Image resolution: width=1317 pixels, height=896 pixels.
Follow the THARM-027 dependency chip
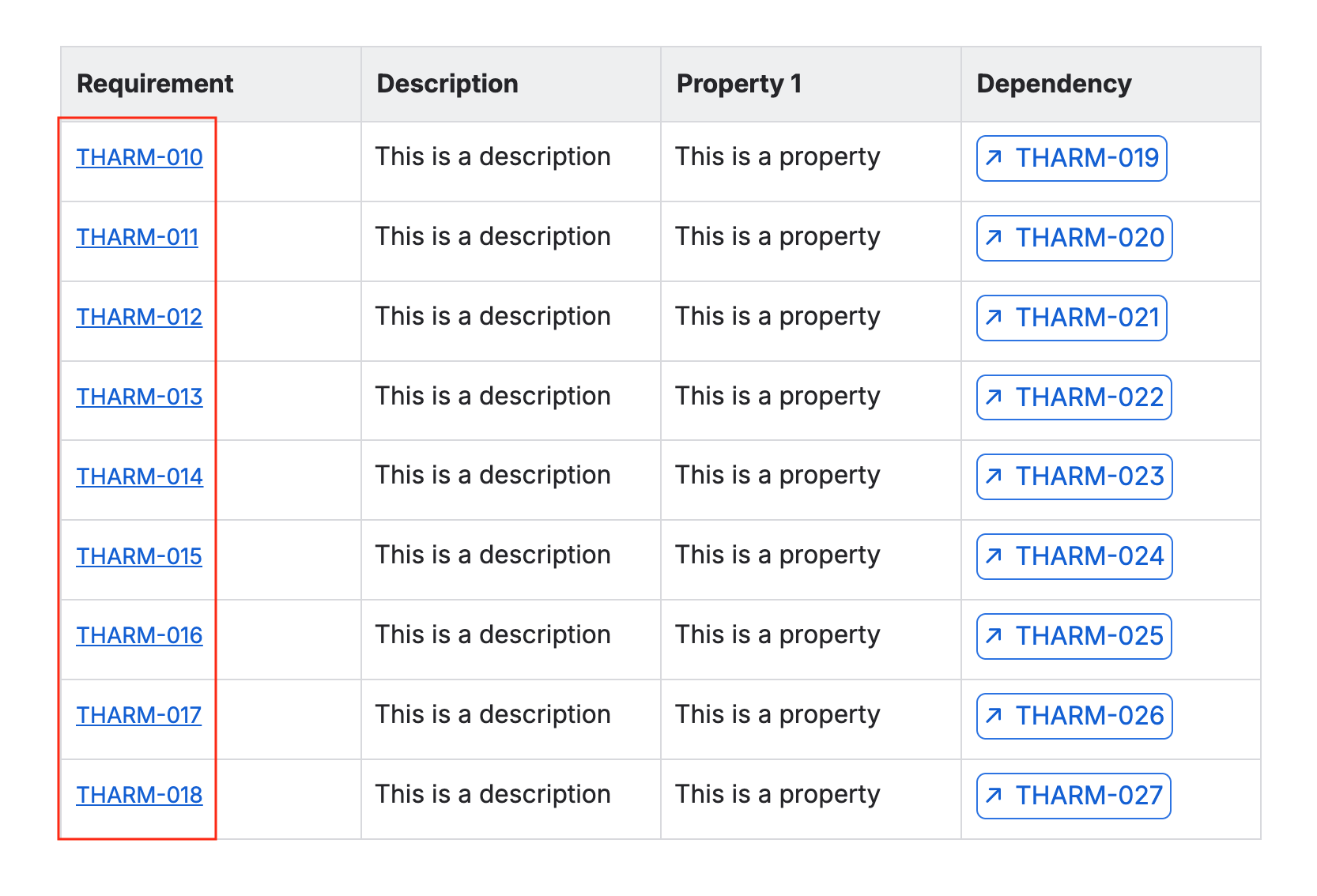point(1074,796)
